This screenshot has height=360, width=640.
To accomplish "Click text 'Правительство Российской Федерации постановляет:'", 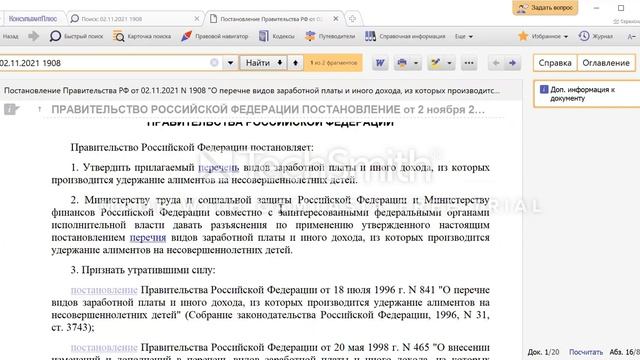I will point(192,147).
